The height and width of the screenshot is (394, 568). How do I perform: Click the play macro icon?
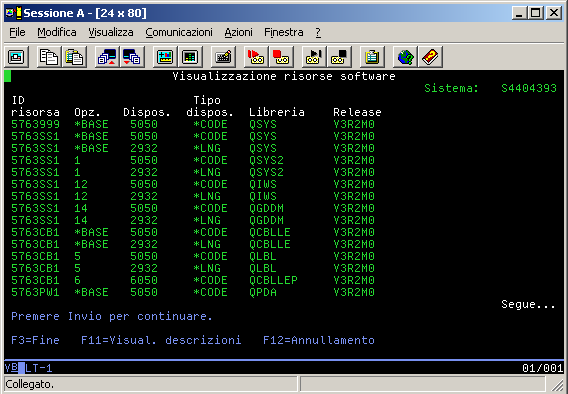click(314, 57)
